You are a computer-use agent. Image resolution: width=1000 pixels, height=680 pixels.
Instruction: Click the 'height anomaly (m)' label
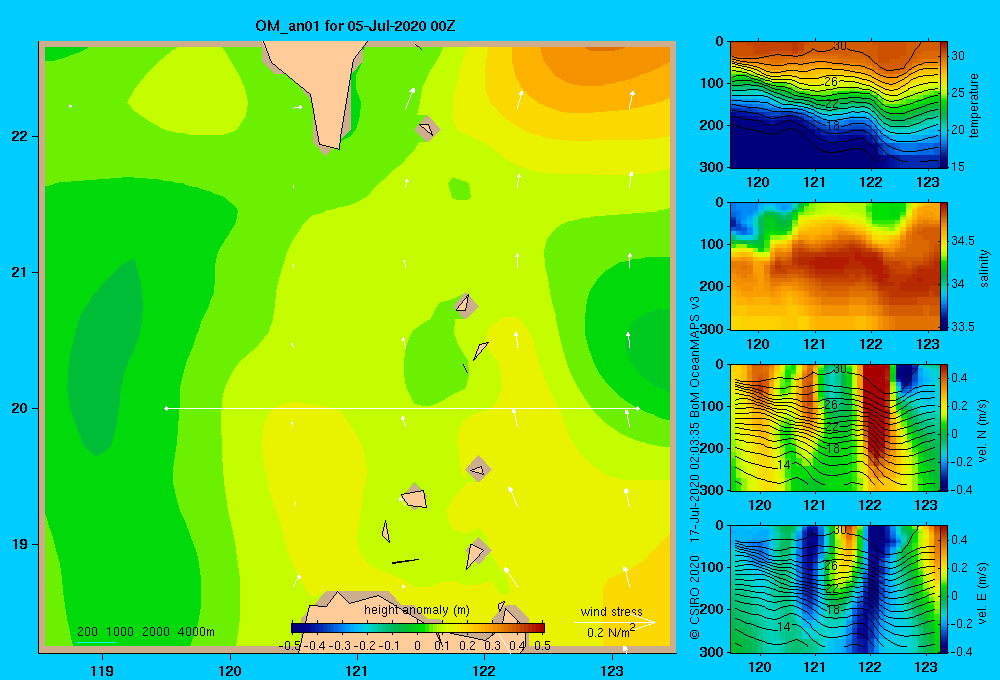click(x=417, y=610)
